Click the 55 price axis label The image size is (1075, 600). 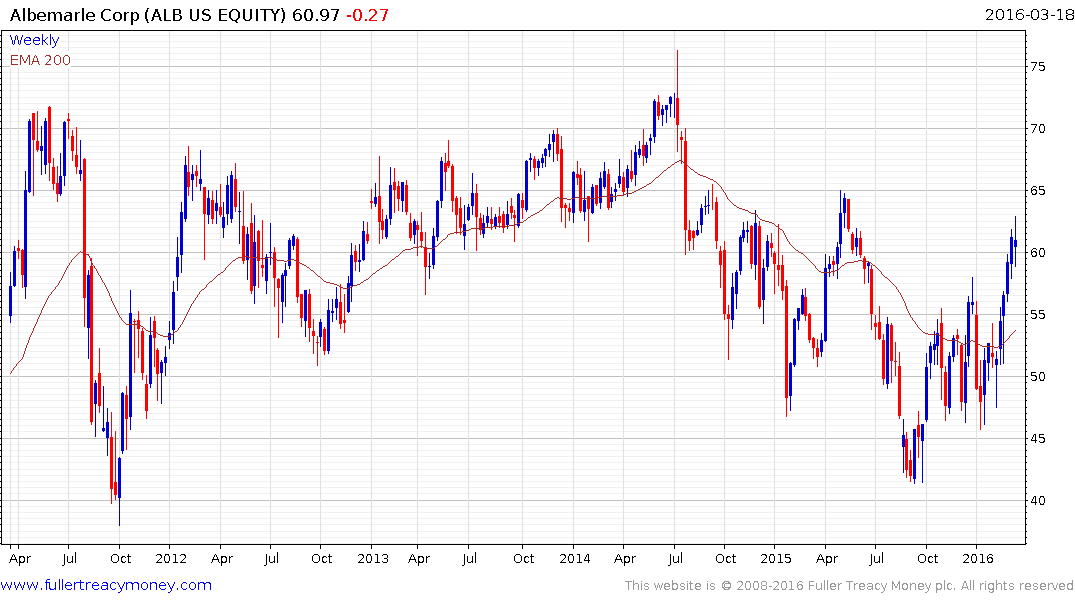point(1037,315)
